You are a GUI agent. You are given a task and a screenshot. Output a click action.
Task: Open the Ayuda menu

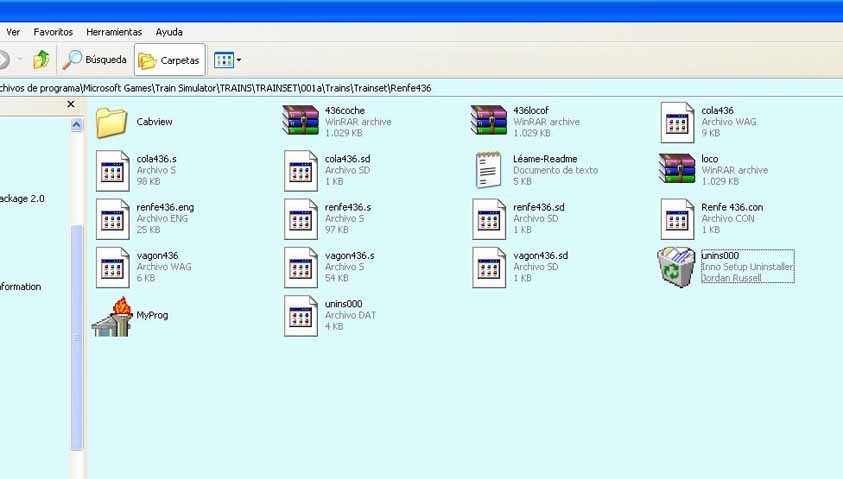click(x=169, y=32)
